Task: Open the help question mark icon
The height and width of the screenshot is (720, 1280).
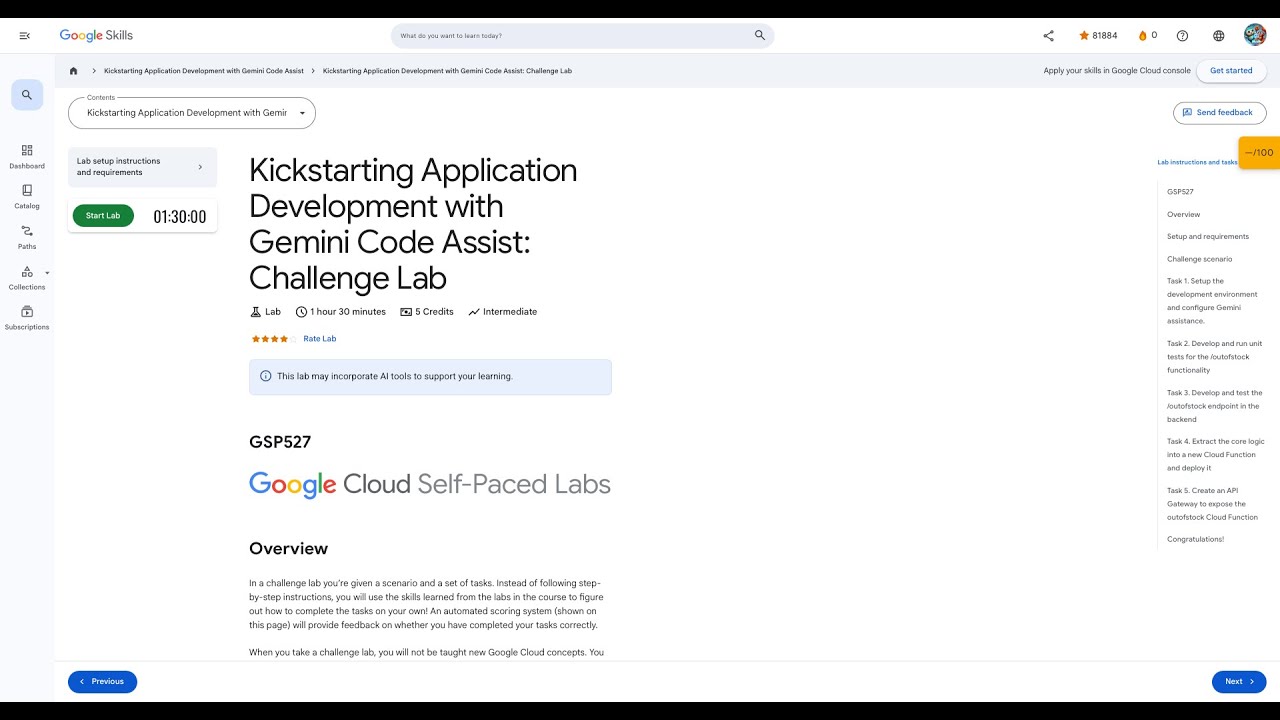Action: tap(1182, 35)
